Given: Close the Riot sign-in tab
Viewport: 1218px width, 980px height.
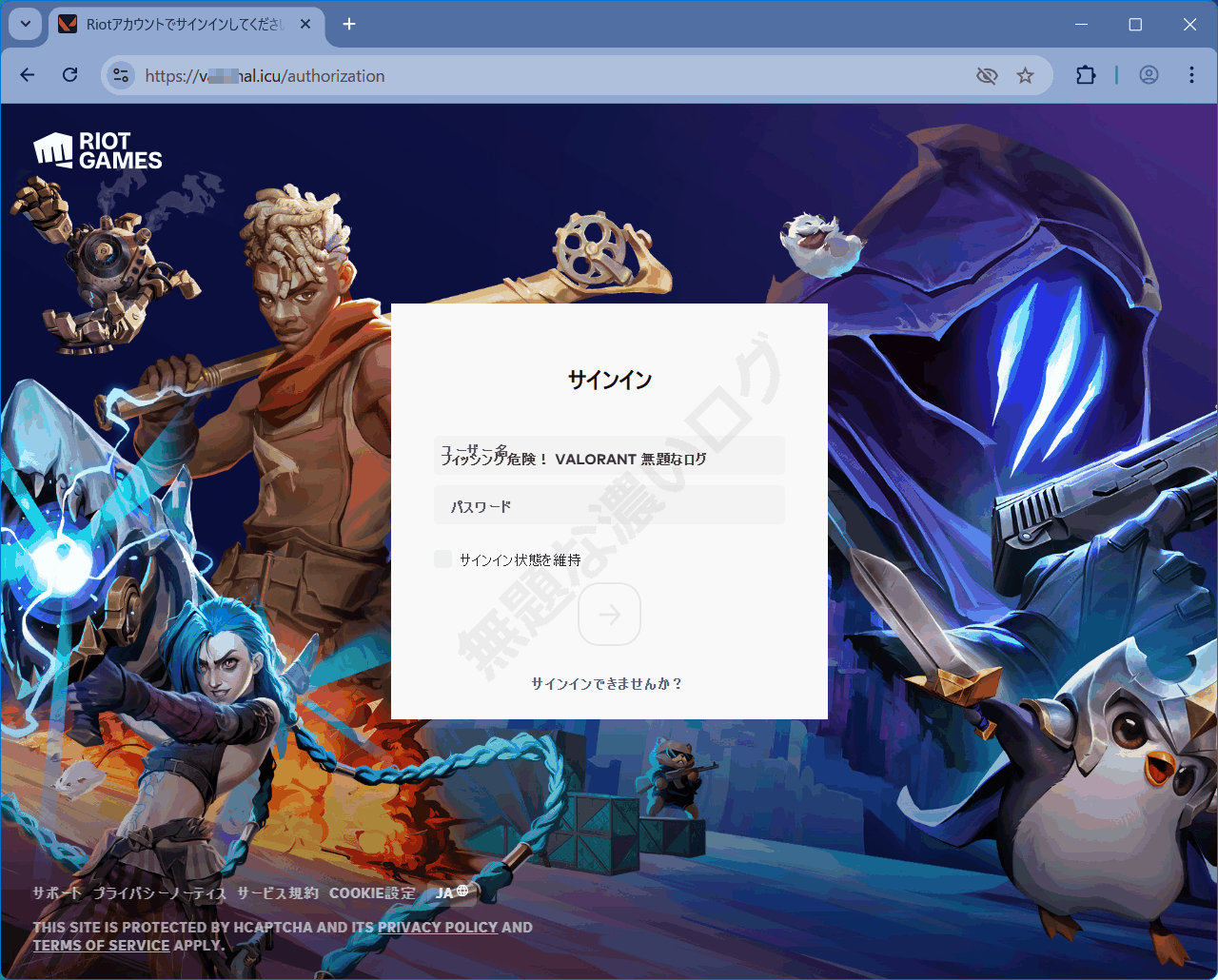Looking at the screenshot, I should pyautogui.click(x=305, y=25).
